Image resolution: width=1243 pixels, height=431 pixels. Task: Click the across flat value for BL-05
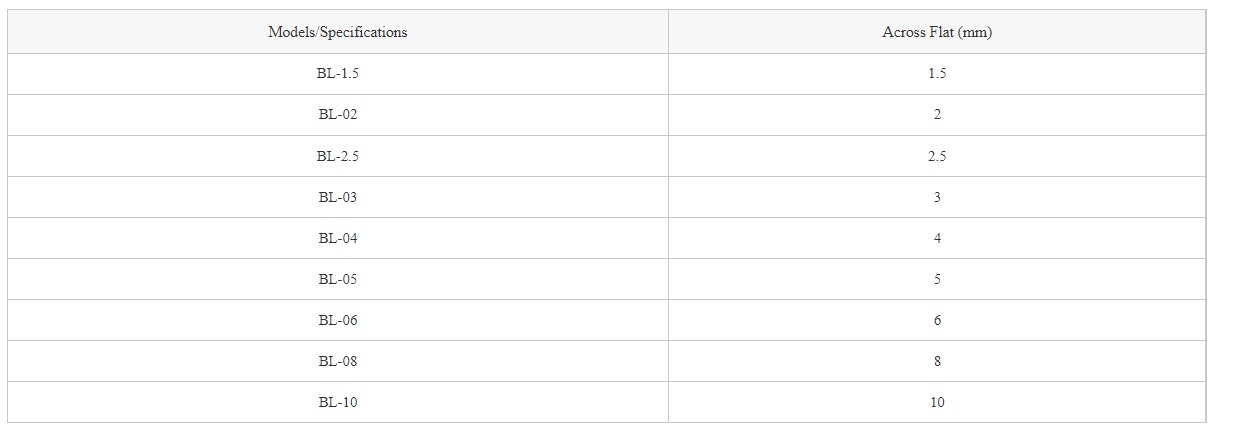(937, 279)
